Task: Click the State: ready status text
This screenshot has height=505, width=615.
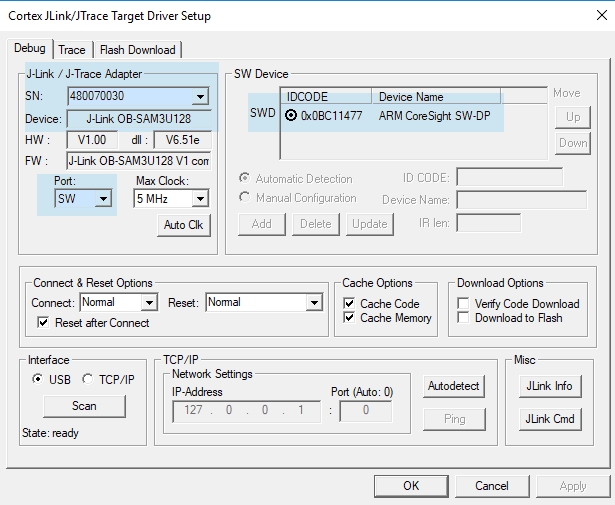Action: 51,433
